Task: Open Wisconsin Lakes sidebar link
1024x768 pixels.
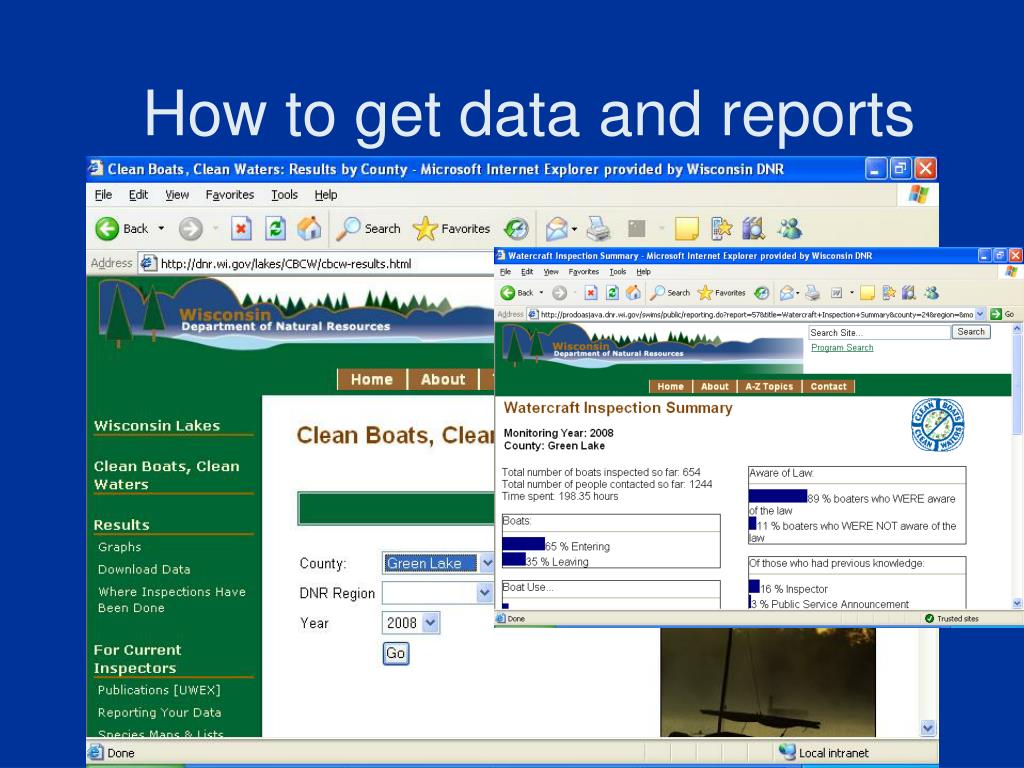Action: [157, 426]
